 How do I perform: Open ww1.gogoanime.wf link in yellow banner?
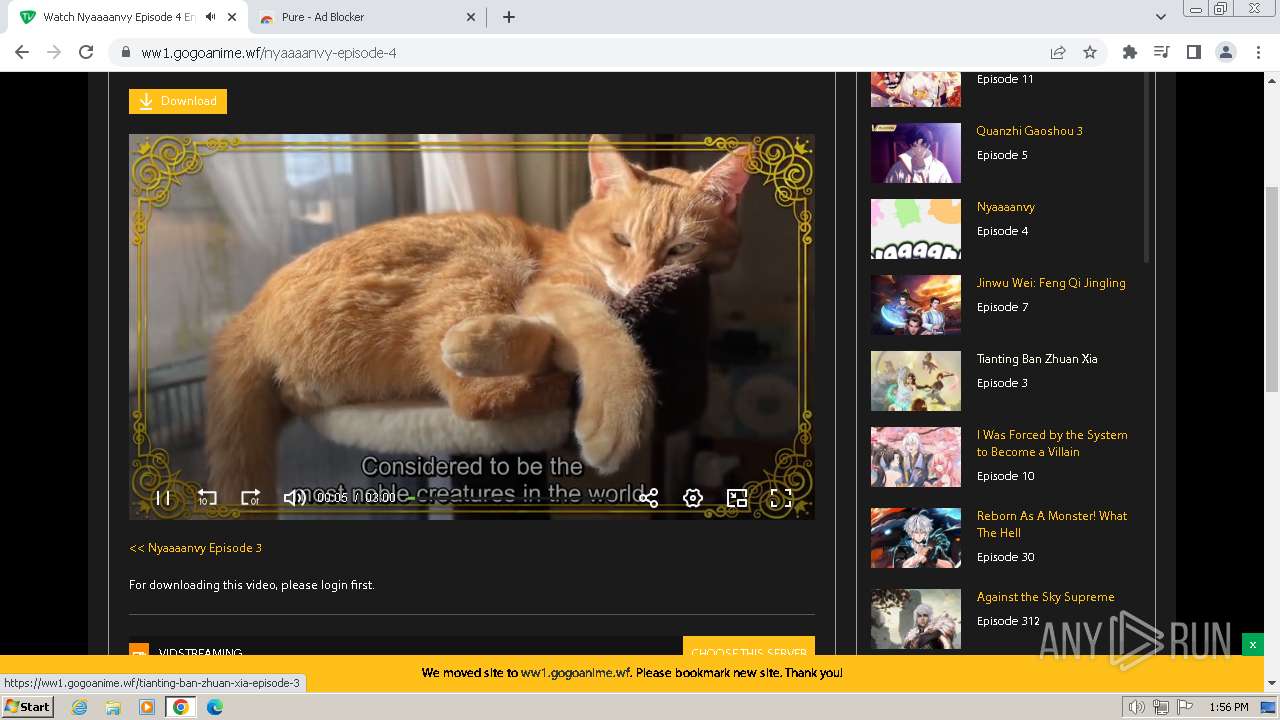click(x=576, y=673)
